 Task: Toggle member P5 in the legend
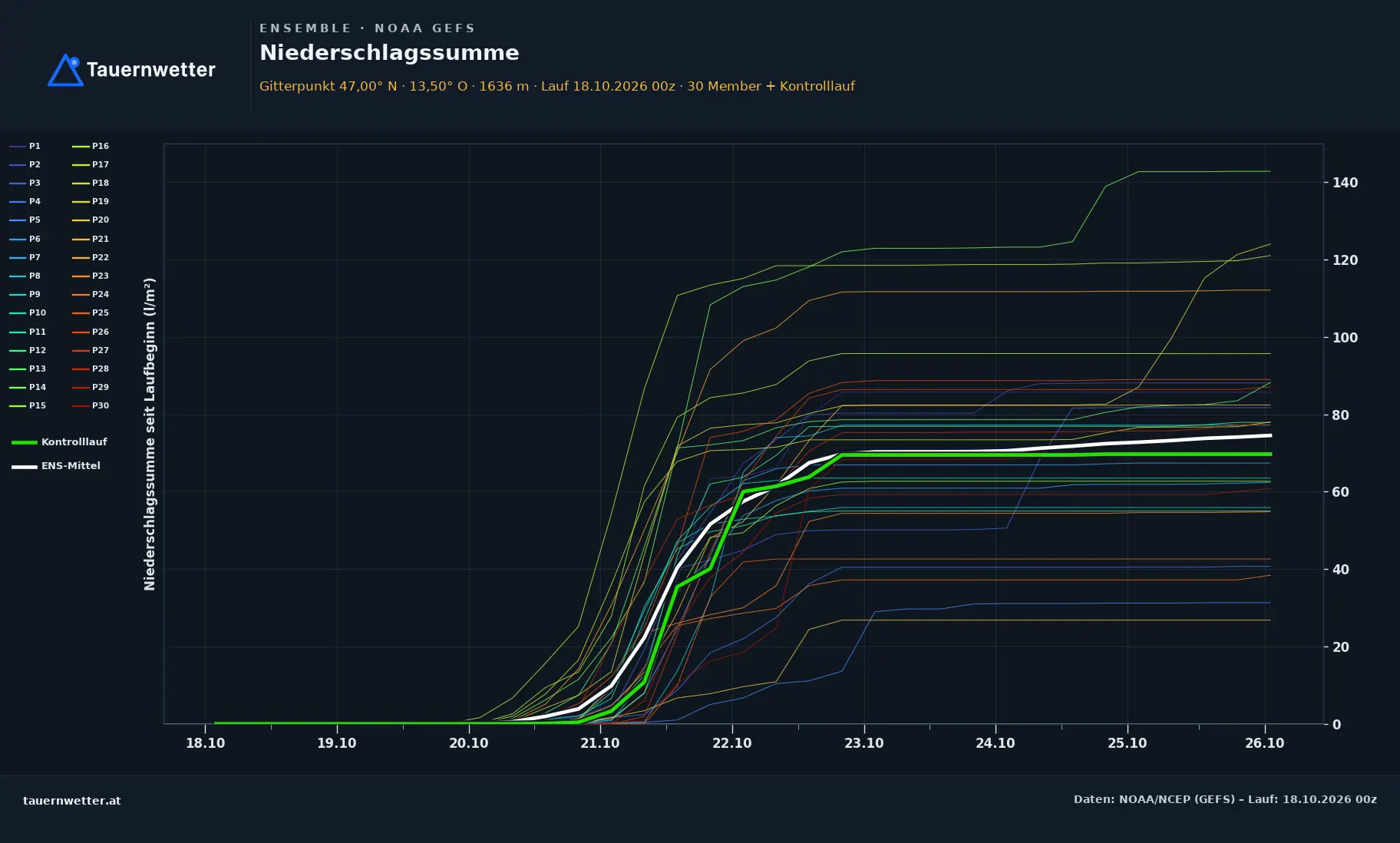click(x=25, y=220)
